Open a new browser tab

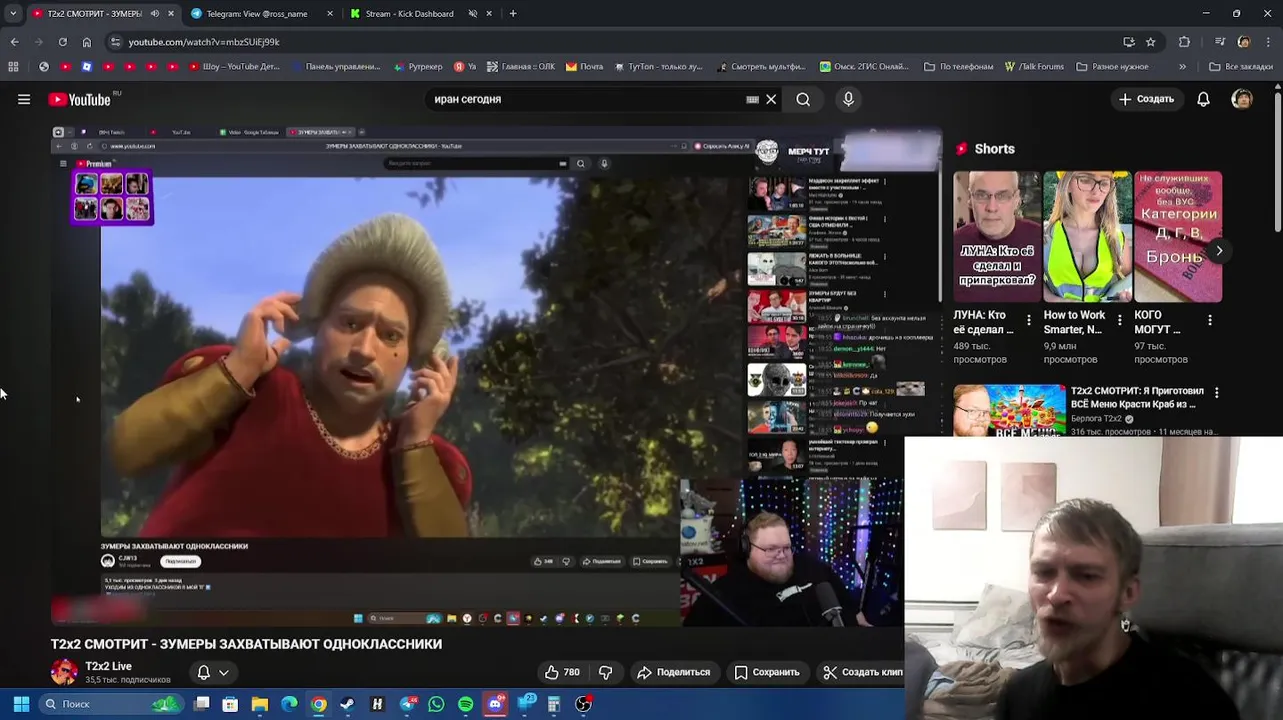point(513,14)
